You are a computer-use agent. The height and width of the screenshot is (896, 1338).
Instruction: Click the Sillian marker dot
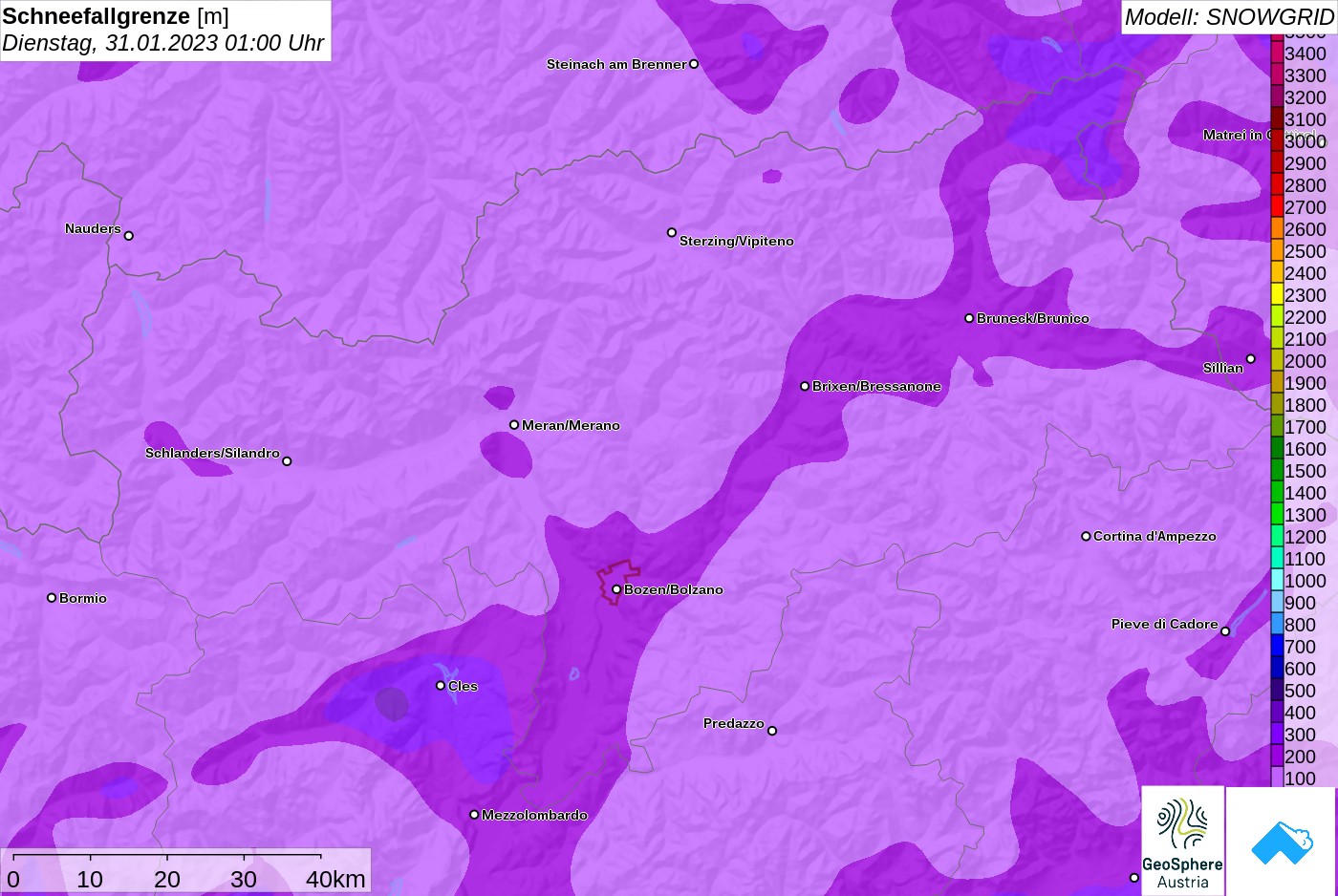(x=1251, y=359)
